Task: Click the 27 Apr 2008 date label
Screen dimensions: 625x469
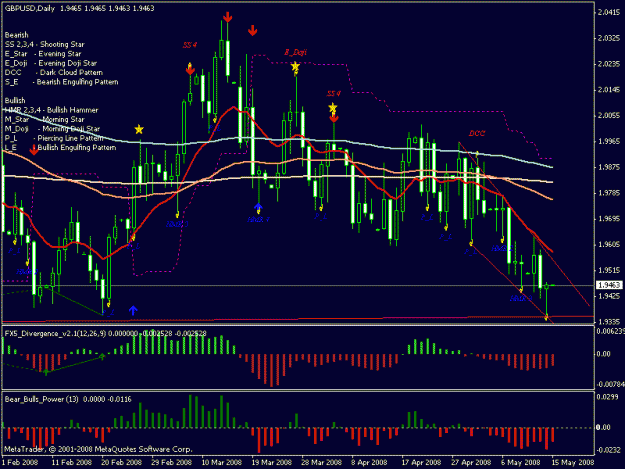Action: coord(471,463)
